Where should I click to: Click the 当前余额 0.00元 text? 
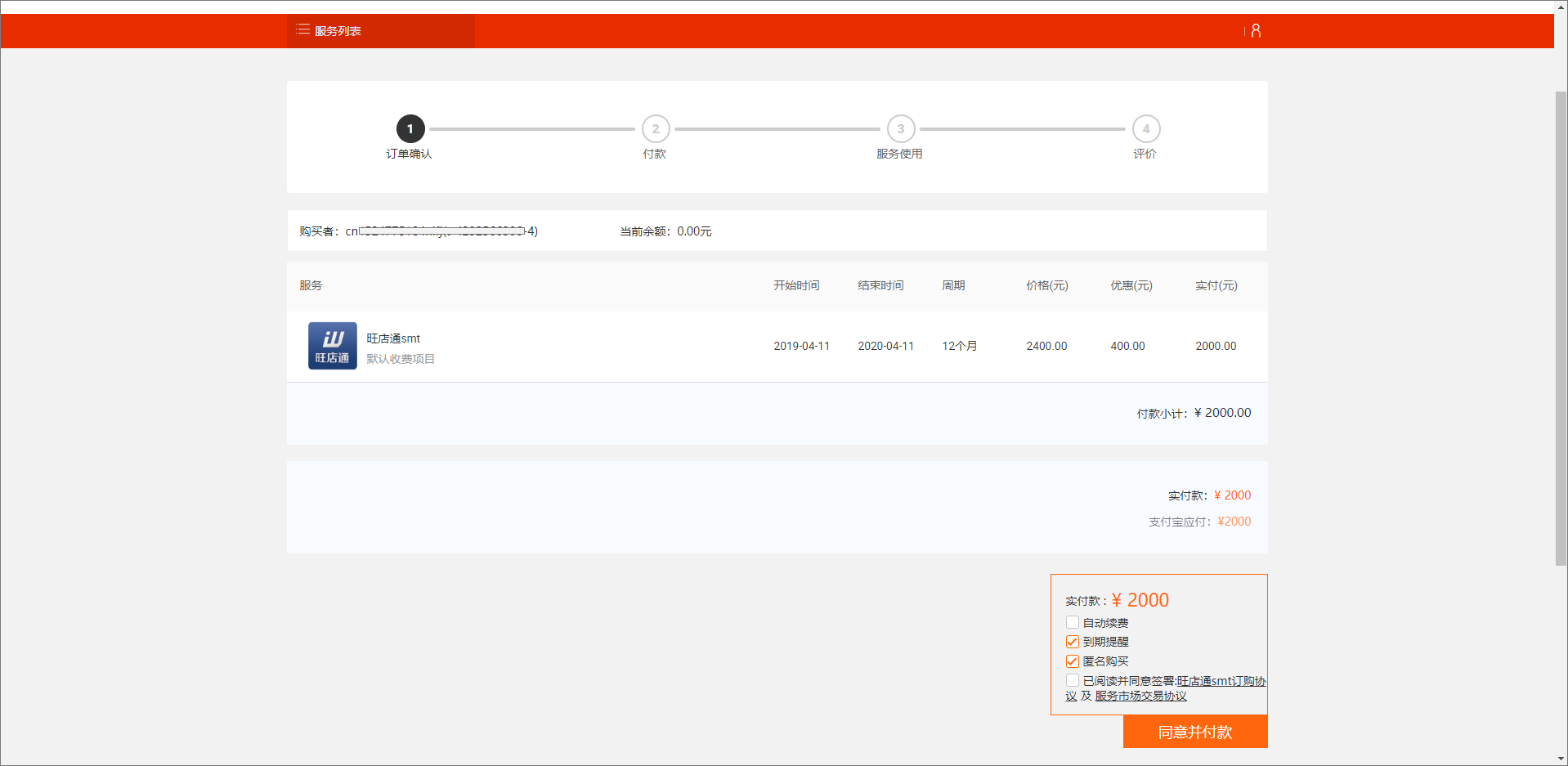coord(665,231)
